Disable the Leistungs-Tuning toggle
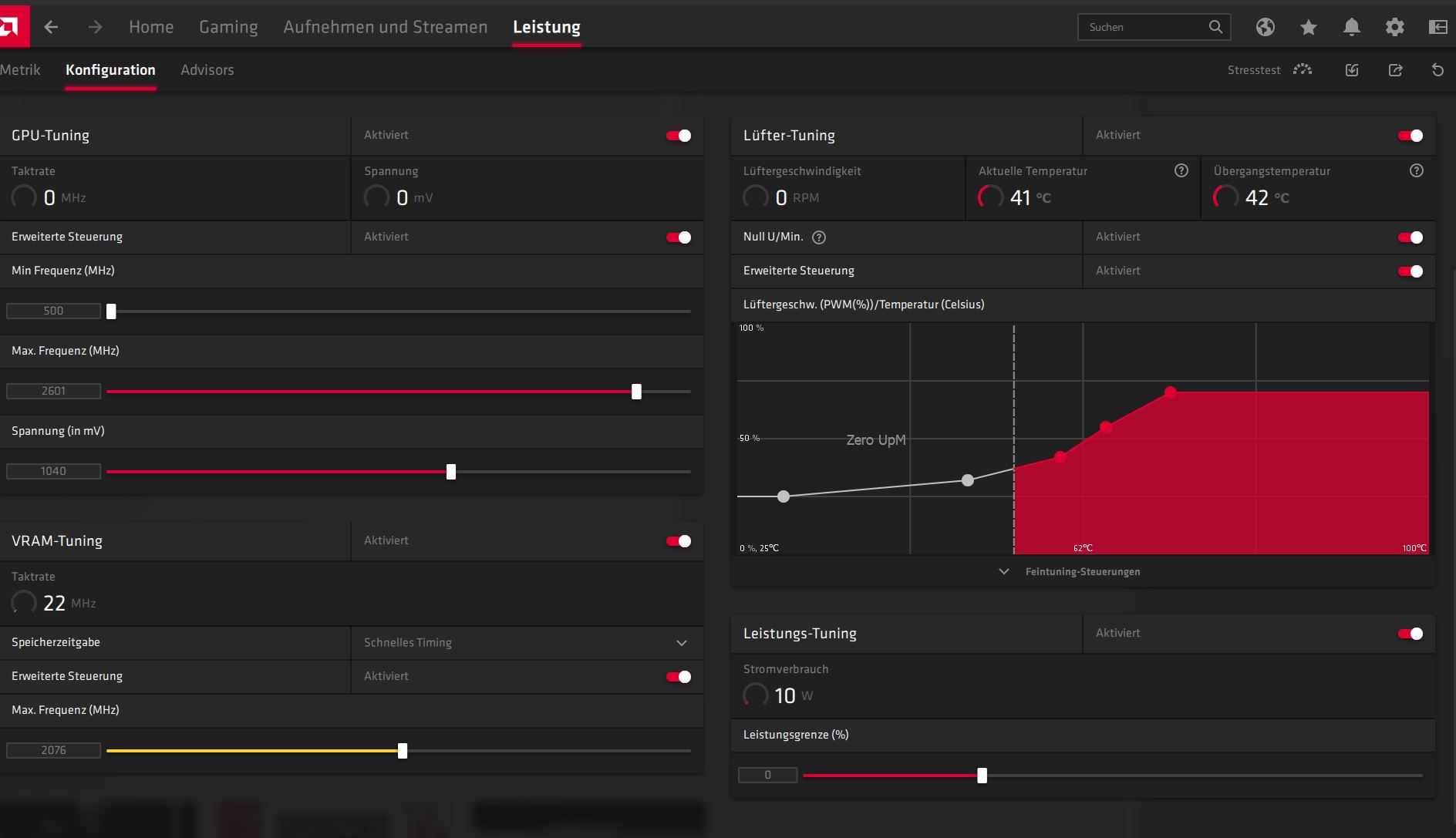 click(1410, 634)
